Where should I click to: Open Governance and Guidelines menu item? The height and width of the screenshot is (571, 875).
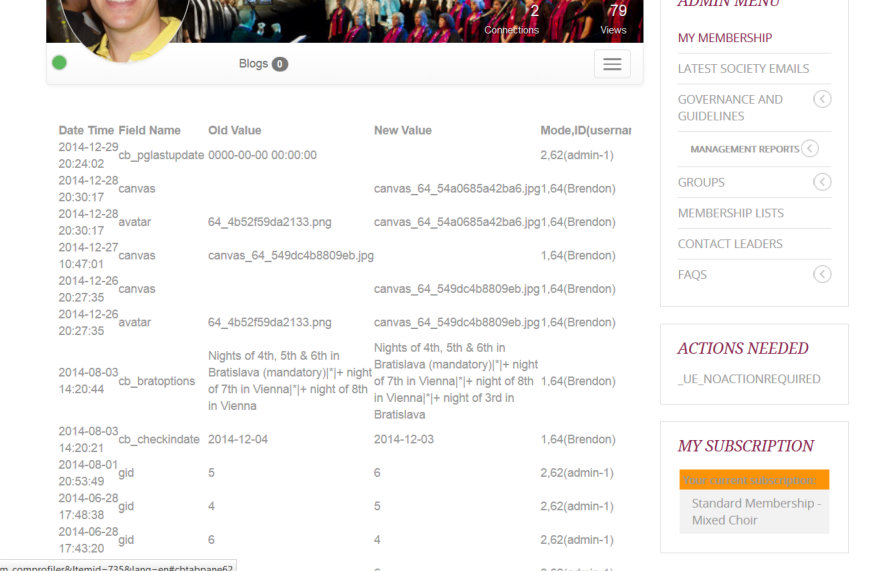730,108
